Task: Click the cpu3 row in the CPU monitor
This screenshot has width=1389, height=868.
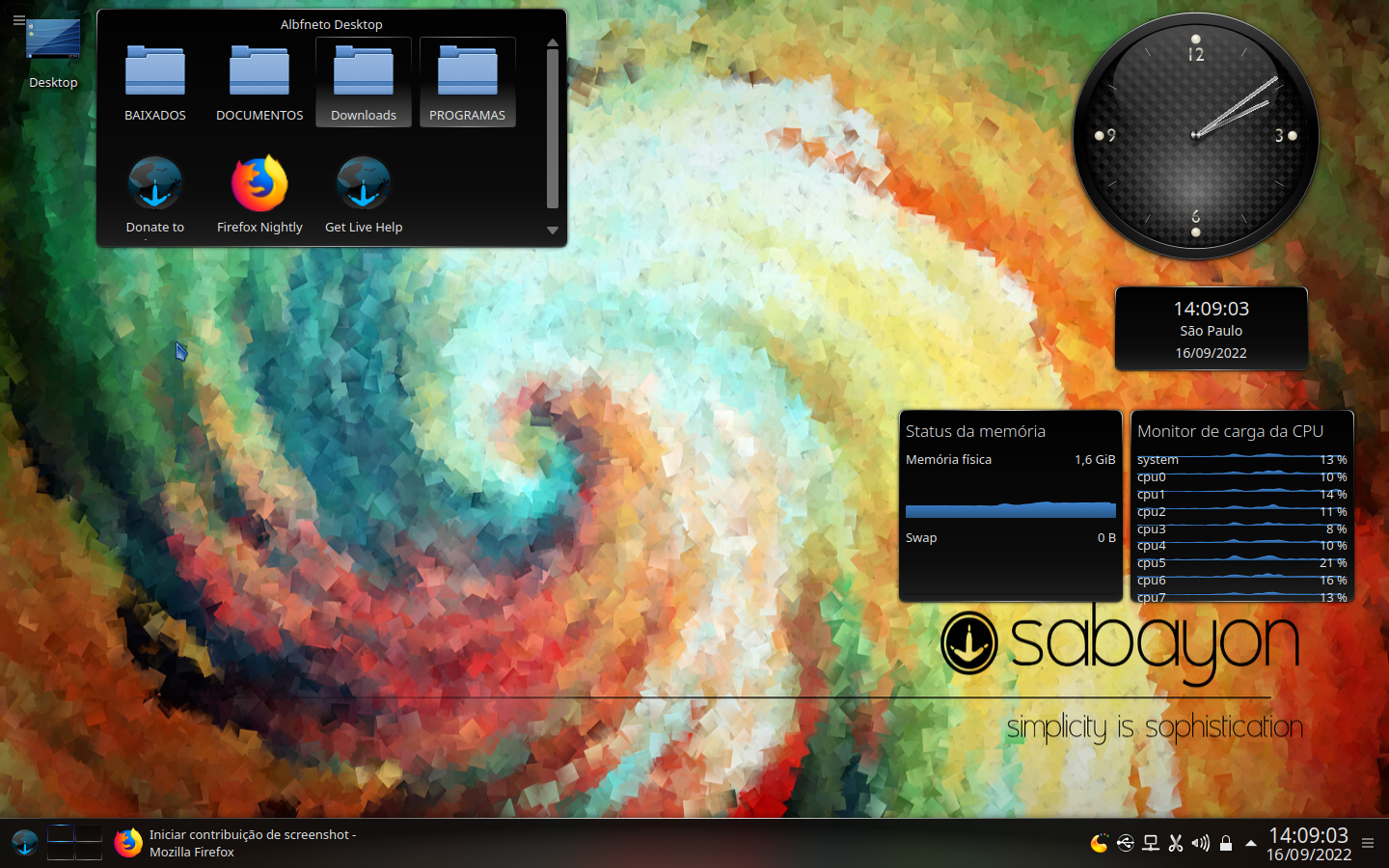Action: 1242,529
